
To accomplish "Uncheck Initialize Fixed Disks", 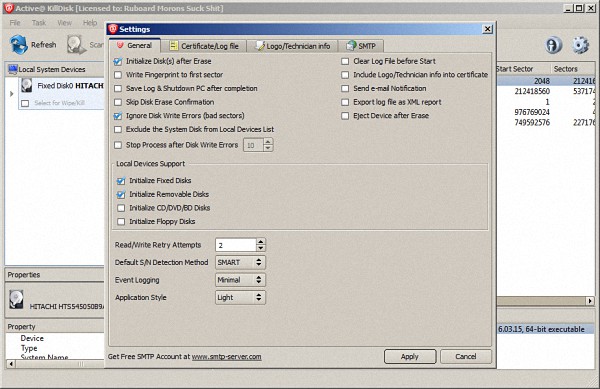I will click(121, 181).
